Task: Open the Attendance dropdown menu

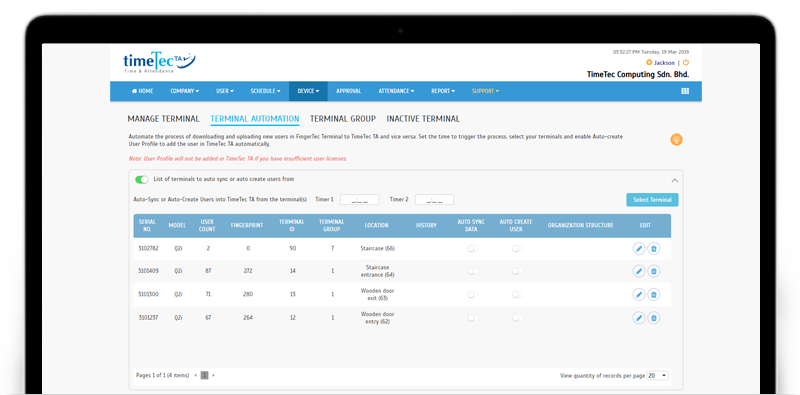Action: coord(396,91)
